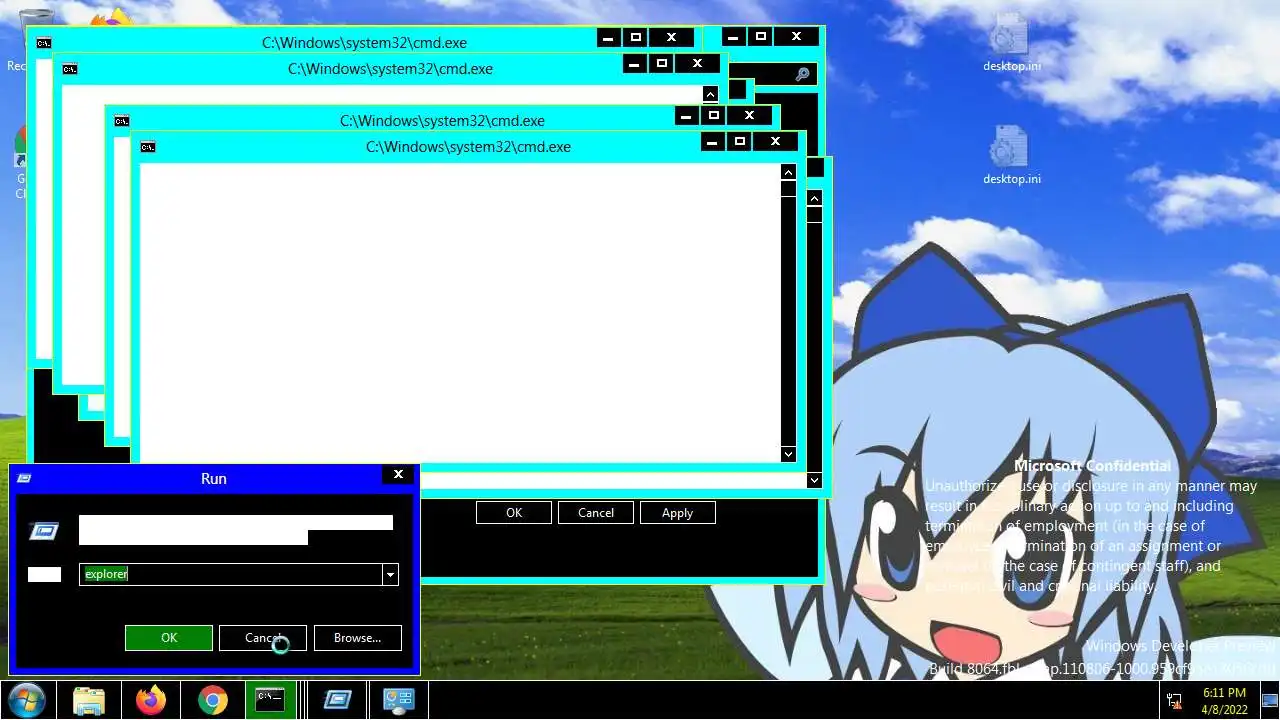The image size is (1280, 720).
Task: Open the Run dialog command history dropdown
Action: click(x=391, y=574)
